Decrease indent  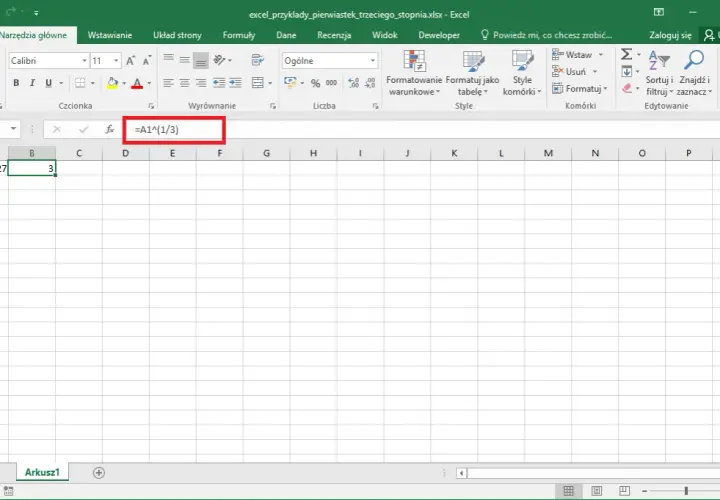coord(219,83)
